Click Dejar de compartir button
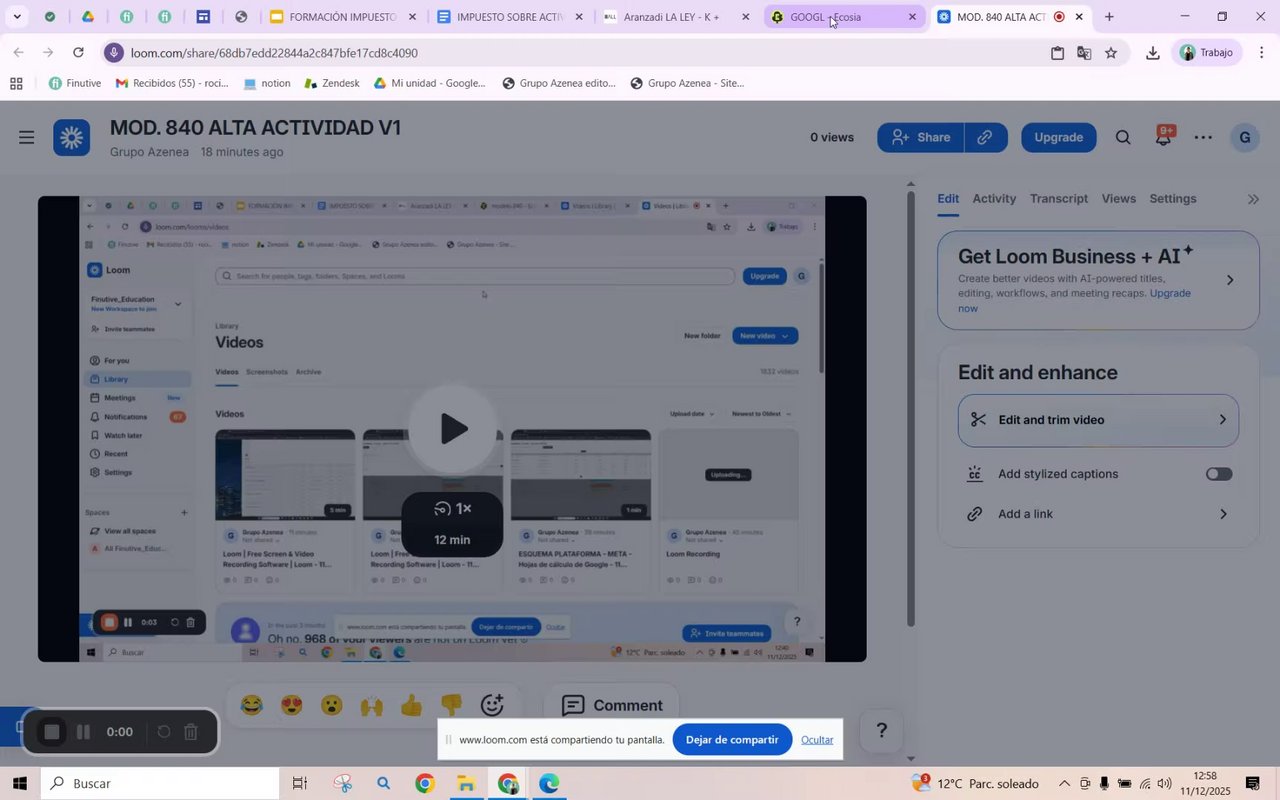Image resolution: width=1280 pixels, height=800 pixels. pos(732,740)
